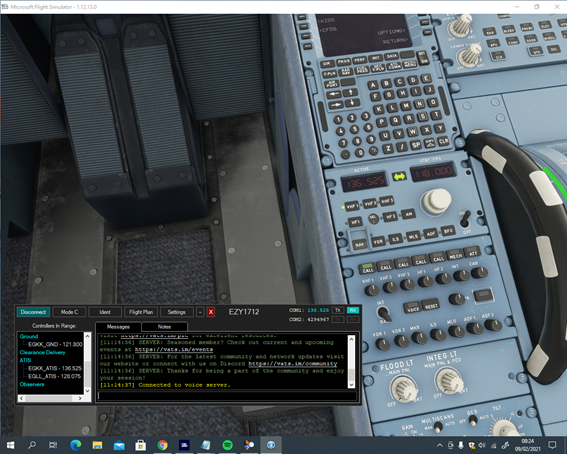The height and width of the screenshot is (454, 567).
Task: Select VHF2 on the radio management panel
Action: click(370, 203)
